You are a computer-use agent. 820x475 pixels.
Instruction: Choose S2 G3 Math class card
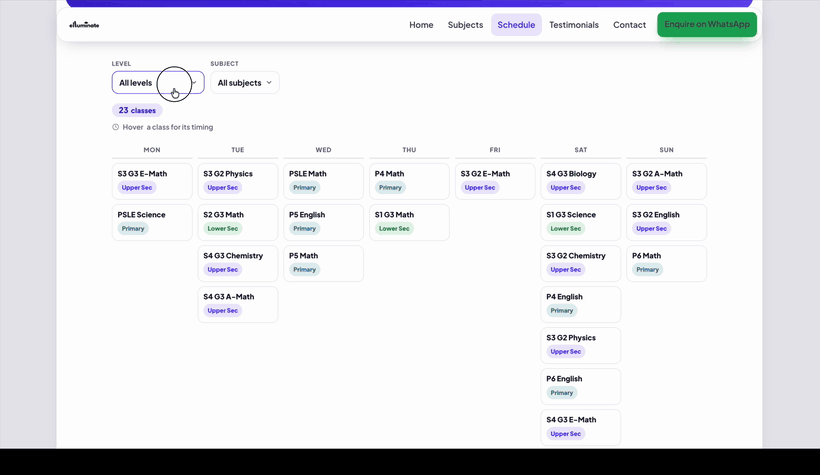(x=238, y=222)
